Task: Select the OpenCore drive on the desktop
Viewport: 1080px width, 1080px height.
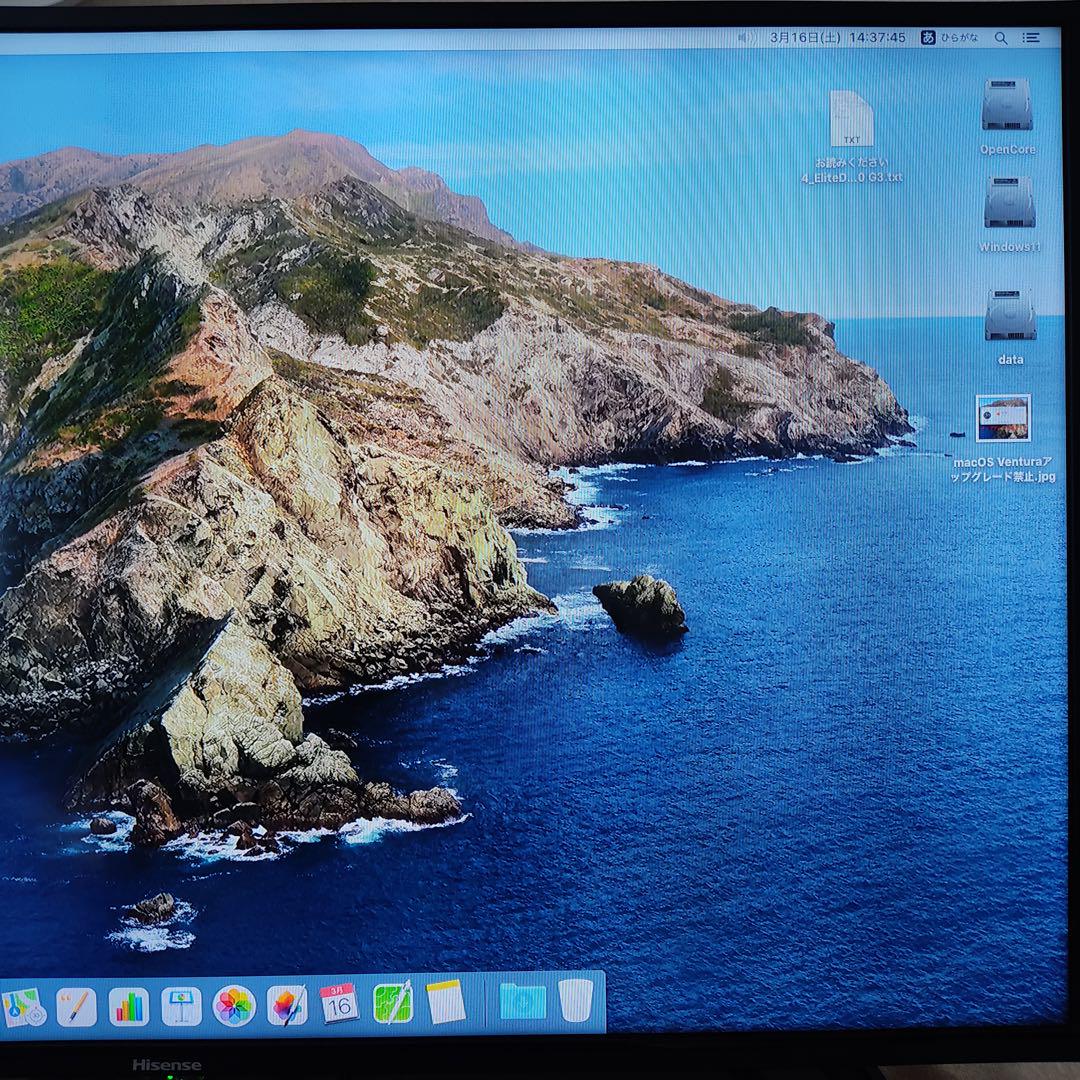Action: coord(1007,105)
